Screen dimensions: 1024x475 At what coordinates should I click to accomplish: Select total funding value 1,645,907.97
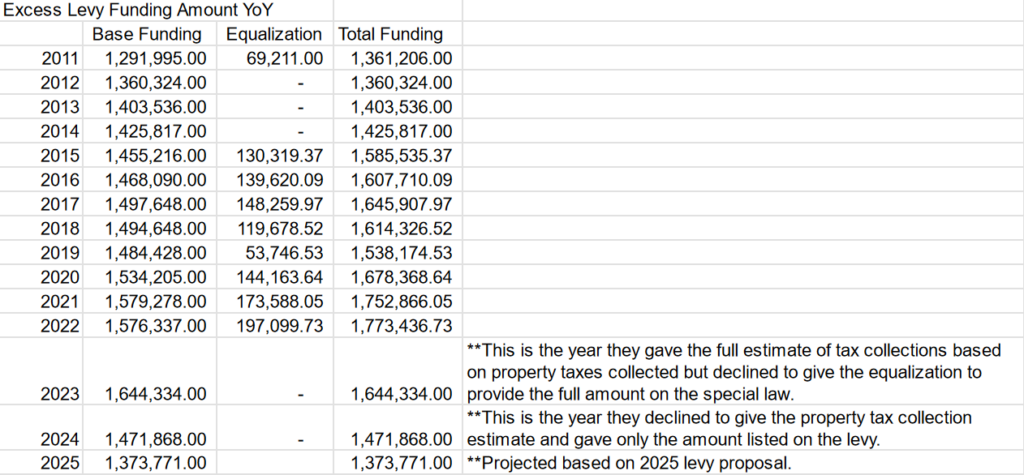402,205
